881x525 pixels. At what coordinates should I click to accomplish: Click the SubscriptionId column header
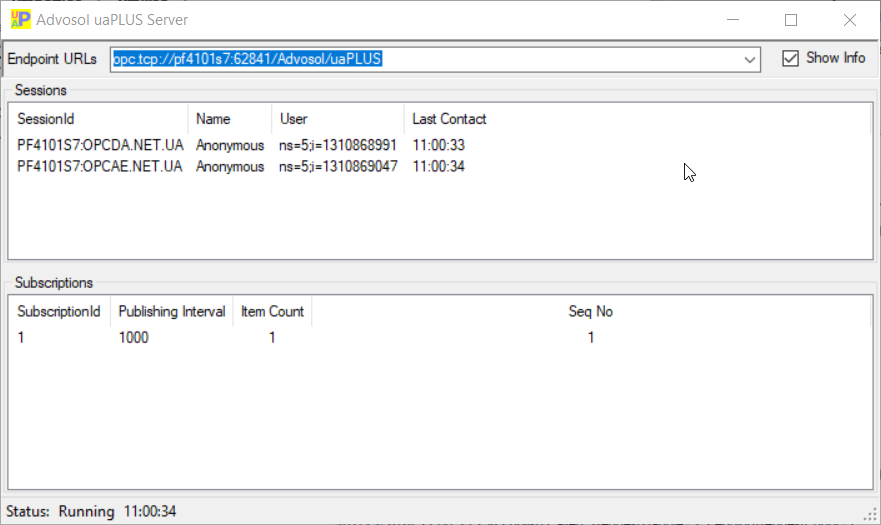pos(58,311)
